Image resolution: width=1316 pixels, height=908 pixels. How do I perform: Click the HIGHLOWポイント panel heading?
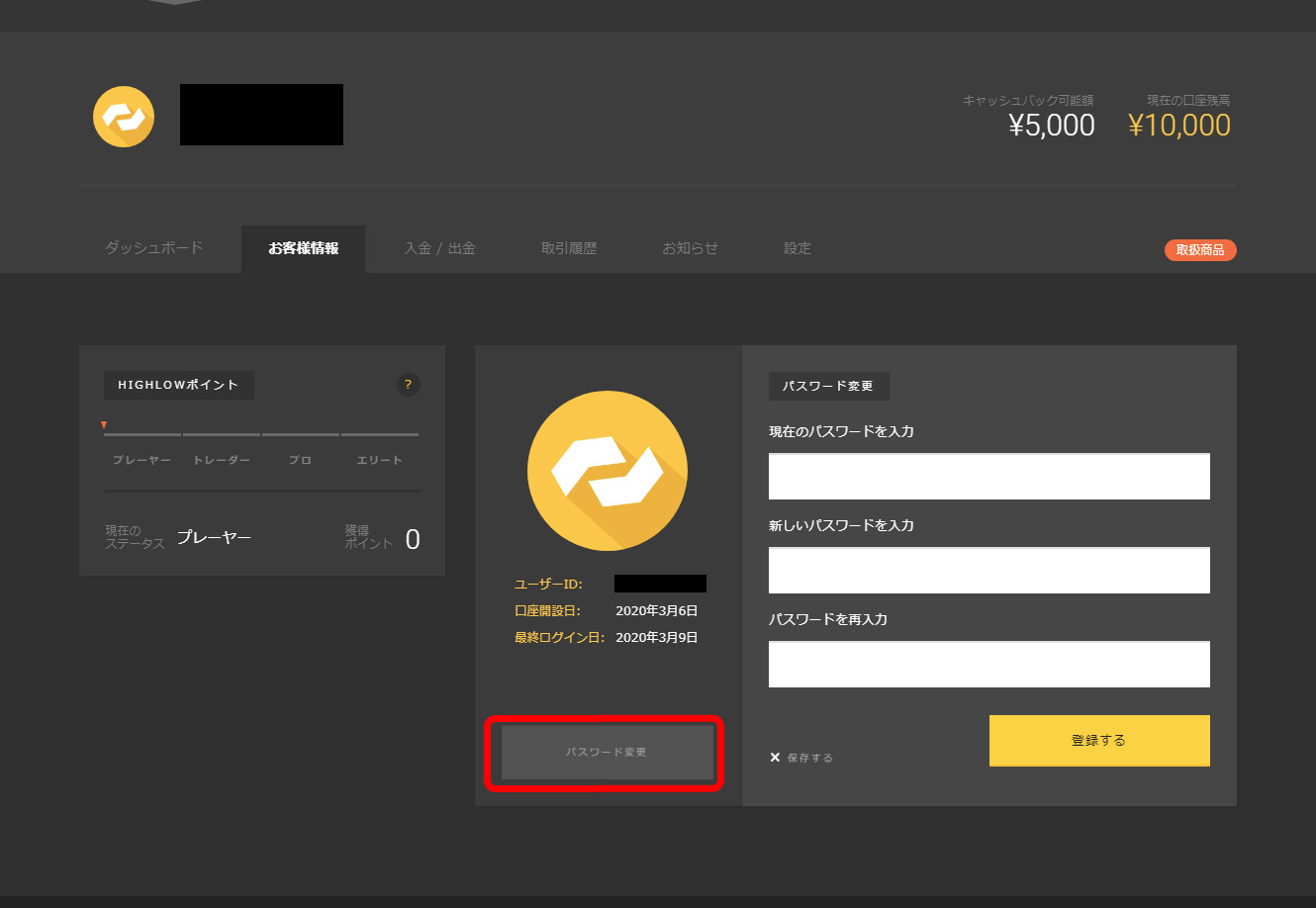pos(178,385)
